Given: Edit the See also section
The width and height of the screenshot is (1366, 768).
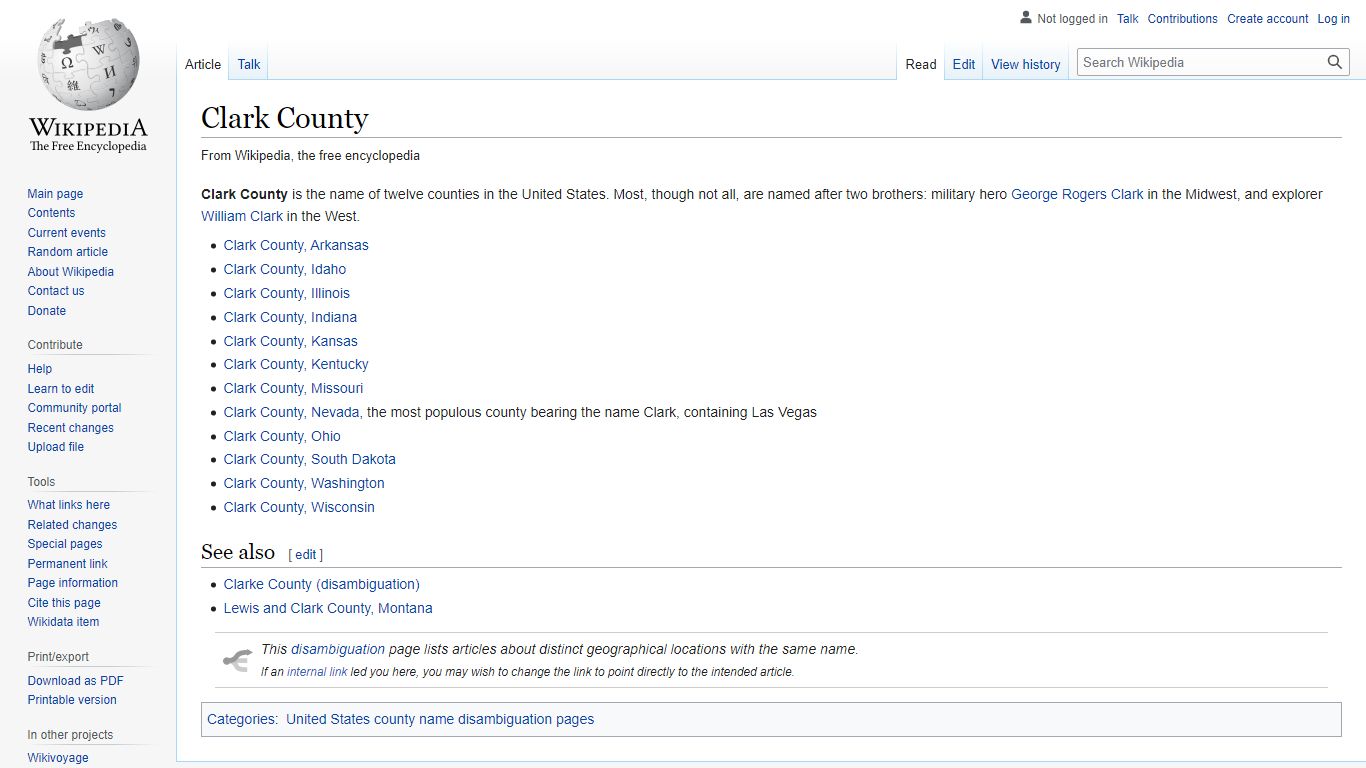Looking at the screenshot, I should (306, 554).
